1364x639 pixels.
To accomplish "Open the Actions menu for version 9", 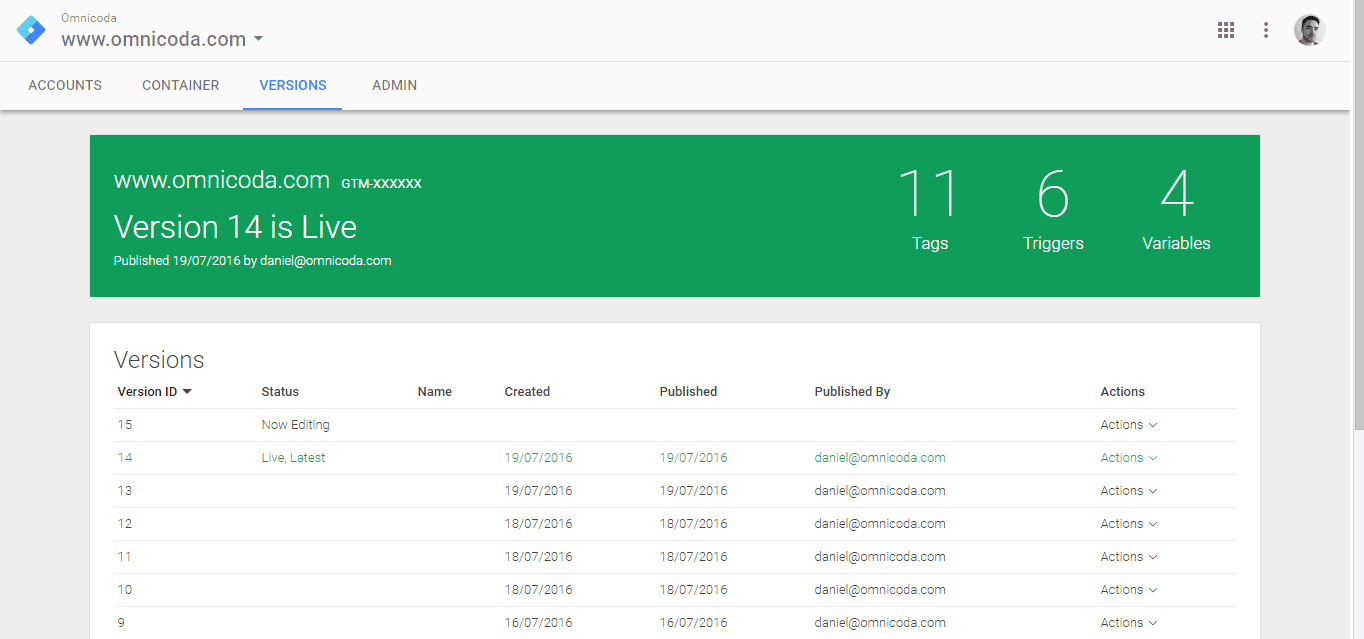I will click(1128, 622).
